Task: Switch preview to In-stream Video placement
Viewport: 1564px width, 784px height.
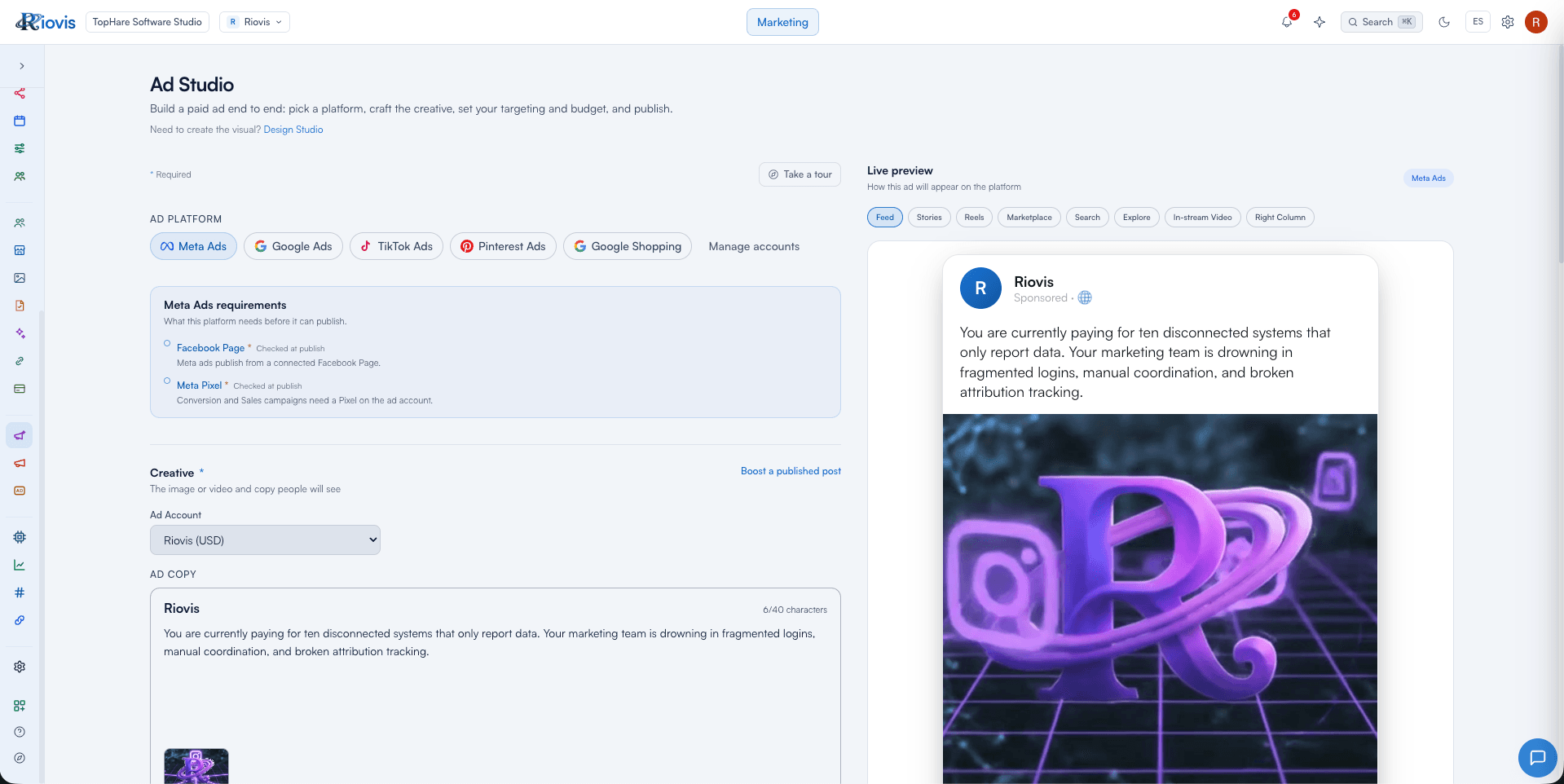Action: tap(1203, 218)
